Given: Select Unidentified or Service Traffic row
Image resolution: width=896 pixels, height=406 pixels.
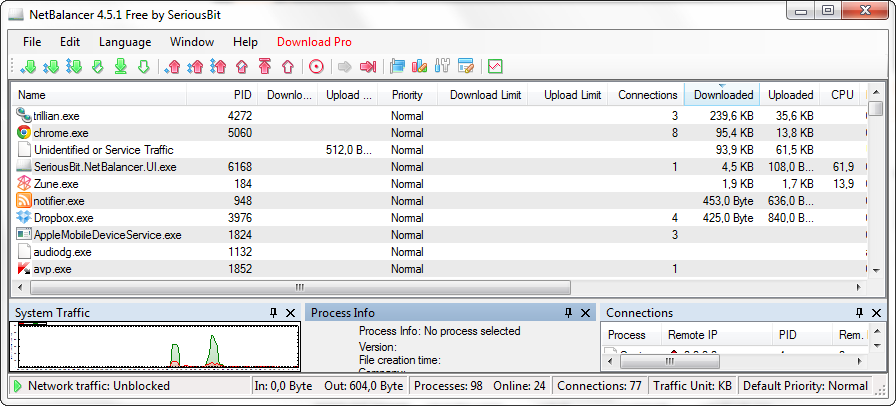Looking at the screenshot, I should pyautogui.click(x=439, y=150).
